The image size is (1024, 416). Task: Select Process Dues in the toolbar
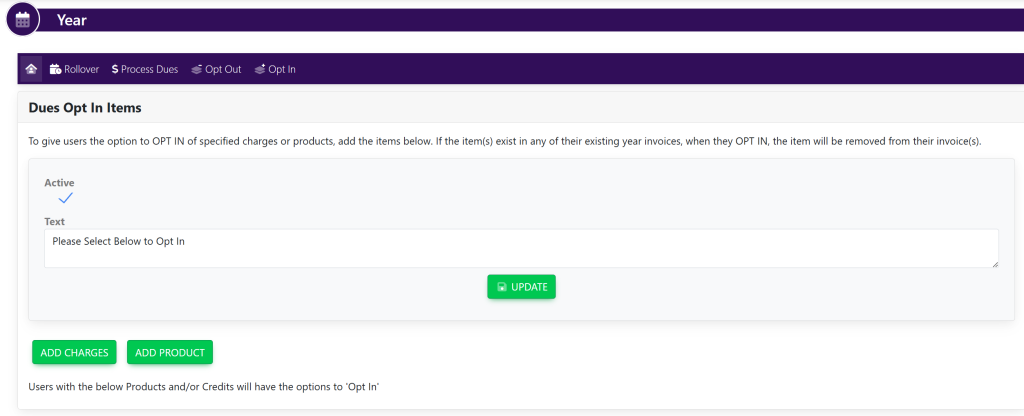point(149,69)
